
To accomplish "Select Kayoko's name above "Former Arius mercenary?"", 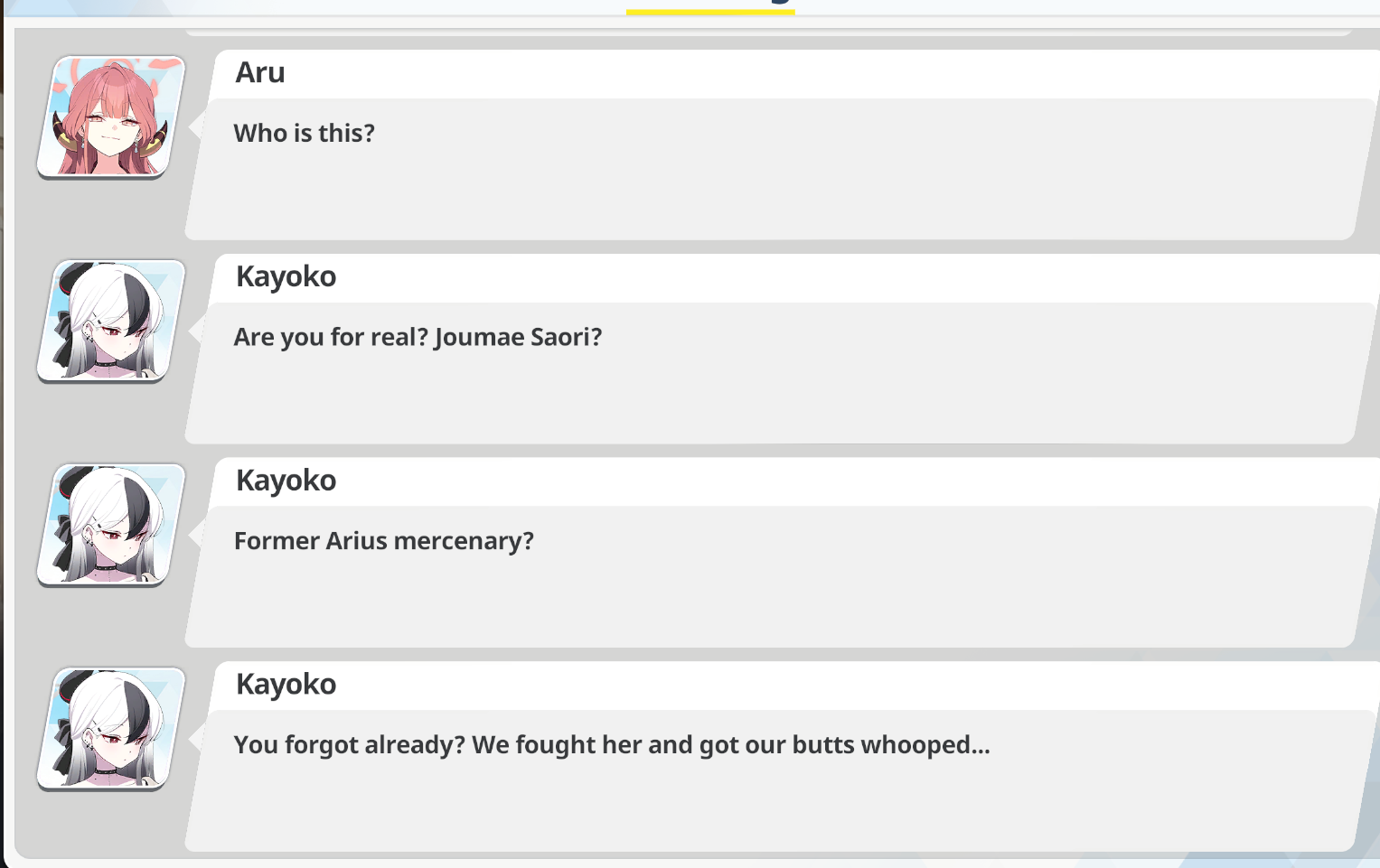I will click(x=286, y=481).
